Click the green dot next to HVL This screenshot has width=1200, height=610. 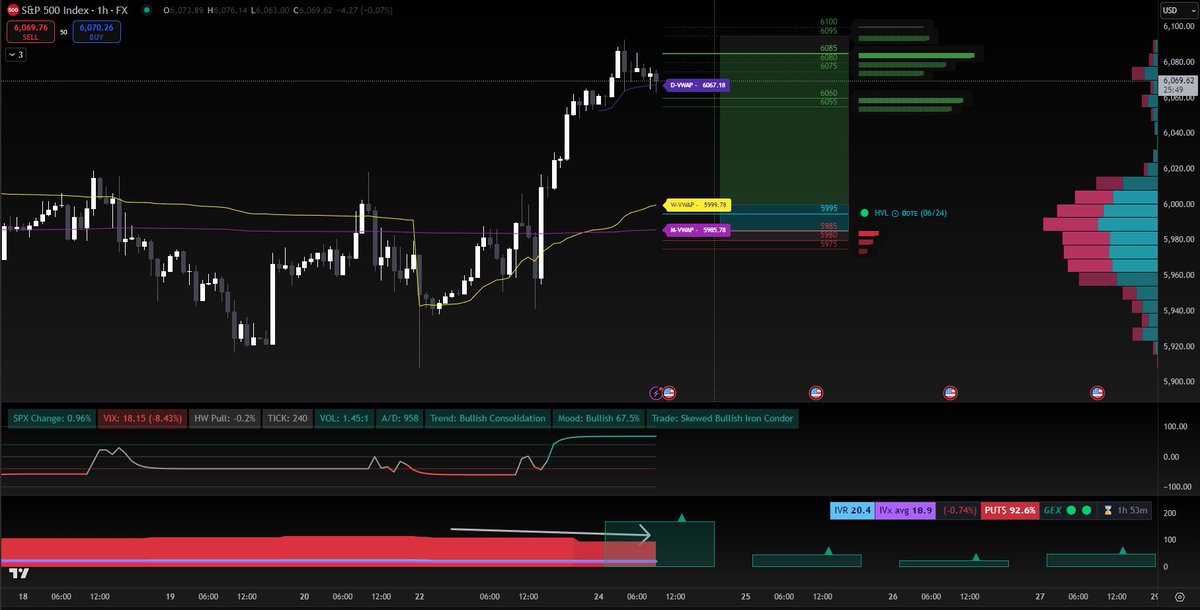[864, 213]
